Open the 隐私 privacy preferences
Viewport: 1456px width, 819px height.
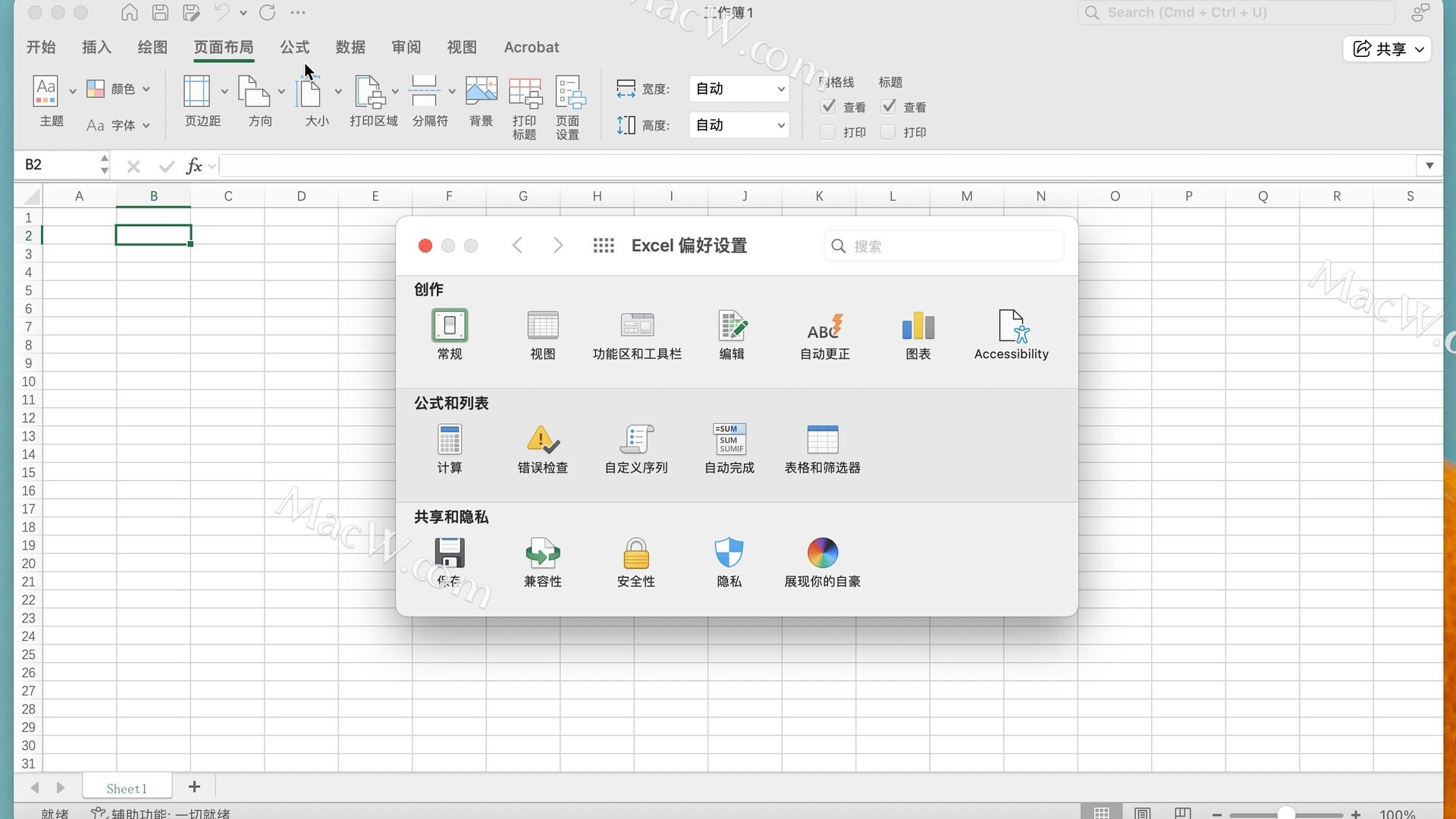pos(730,562)
